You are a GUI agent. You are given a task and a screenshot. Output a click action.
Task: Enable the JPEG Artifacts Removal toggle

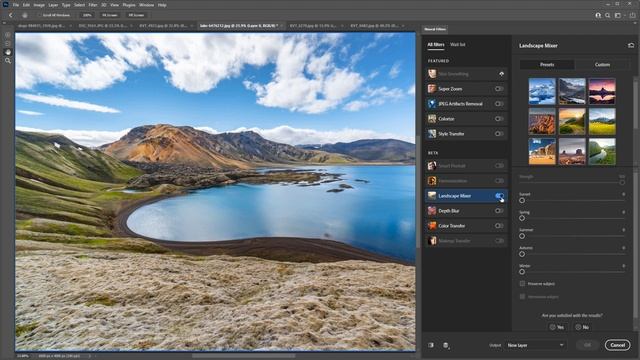[499, 104]
